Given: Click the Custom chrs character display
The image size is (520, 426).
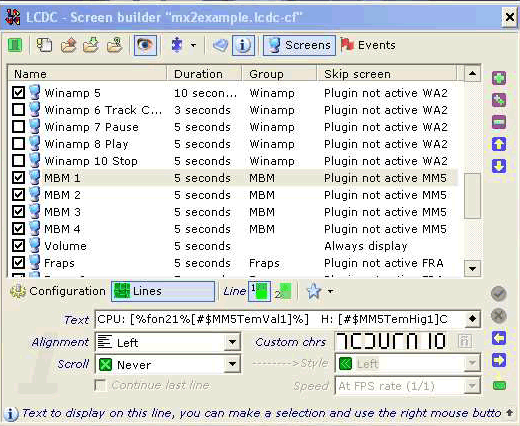Looking at the screenshot, I should point(391,341).
